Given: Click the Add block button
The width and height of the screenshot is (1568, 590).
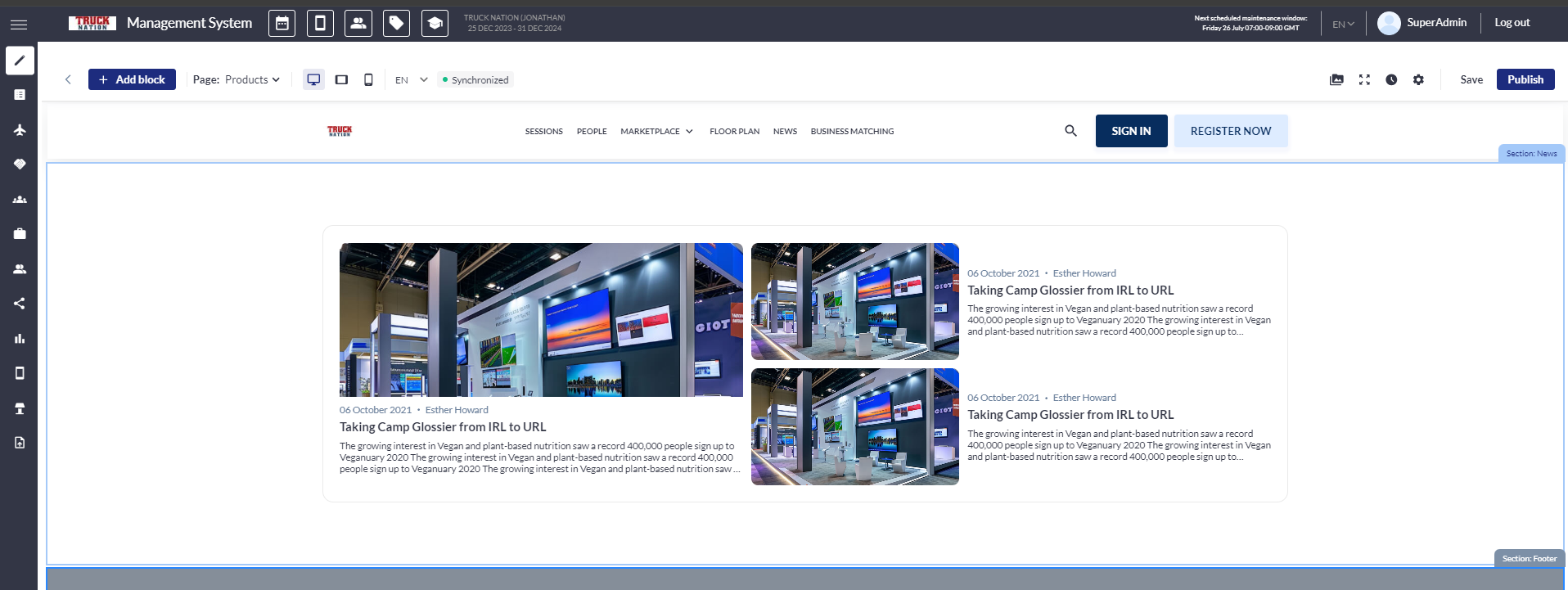Looking at the screenshot, I should click(132, 79).
